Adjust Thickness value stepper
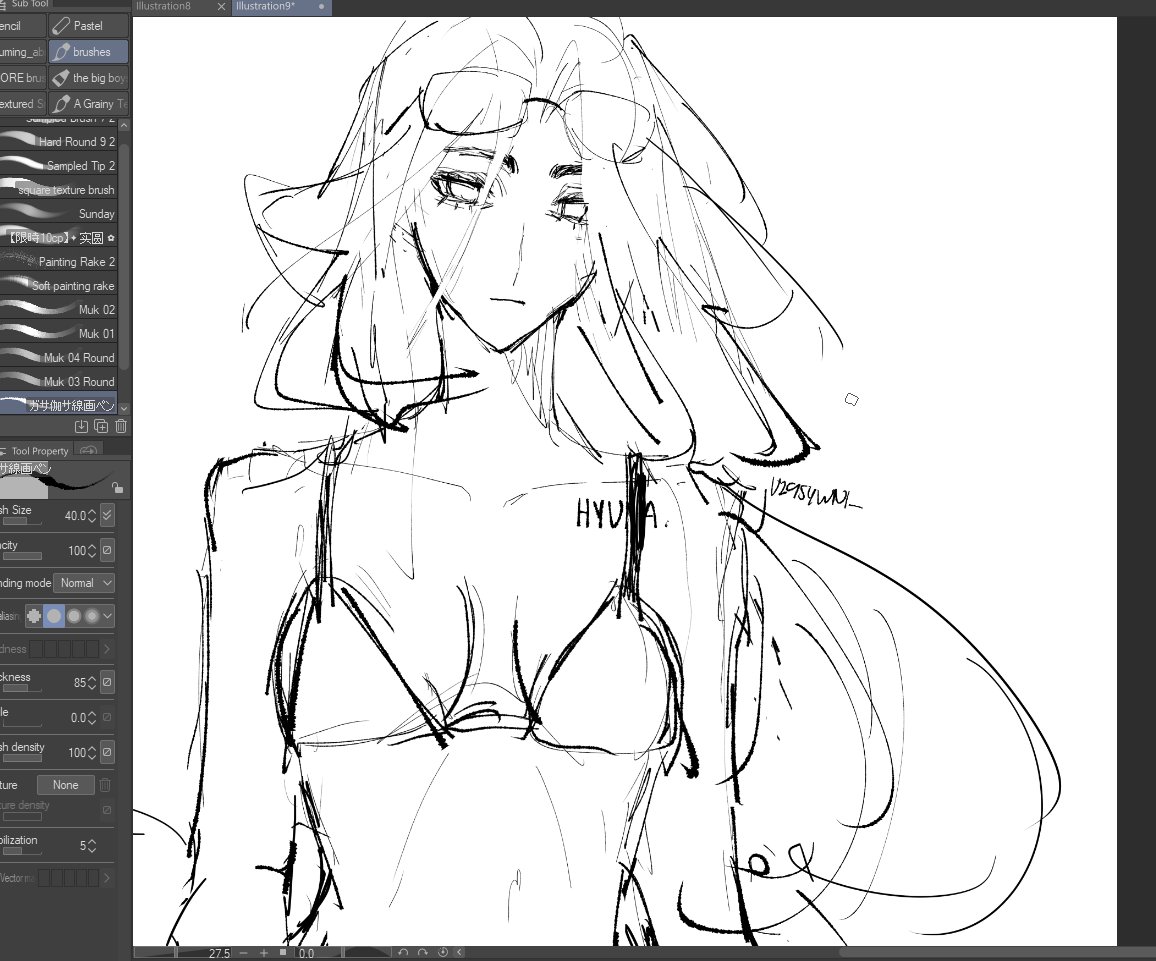Viewport: 1156px width, 961px height. (92, 682)
